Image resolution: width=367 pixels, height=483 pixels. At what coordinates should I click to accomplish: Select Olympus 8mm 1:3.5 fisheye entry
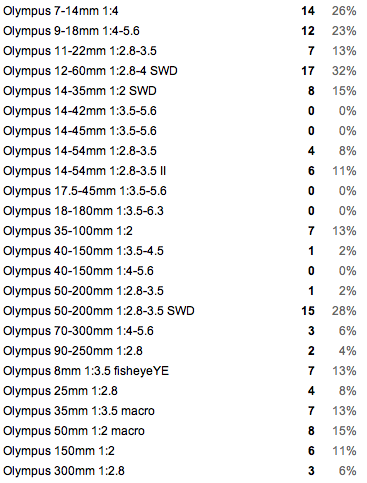pos(86,371)
